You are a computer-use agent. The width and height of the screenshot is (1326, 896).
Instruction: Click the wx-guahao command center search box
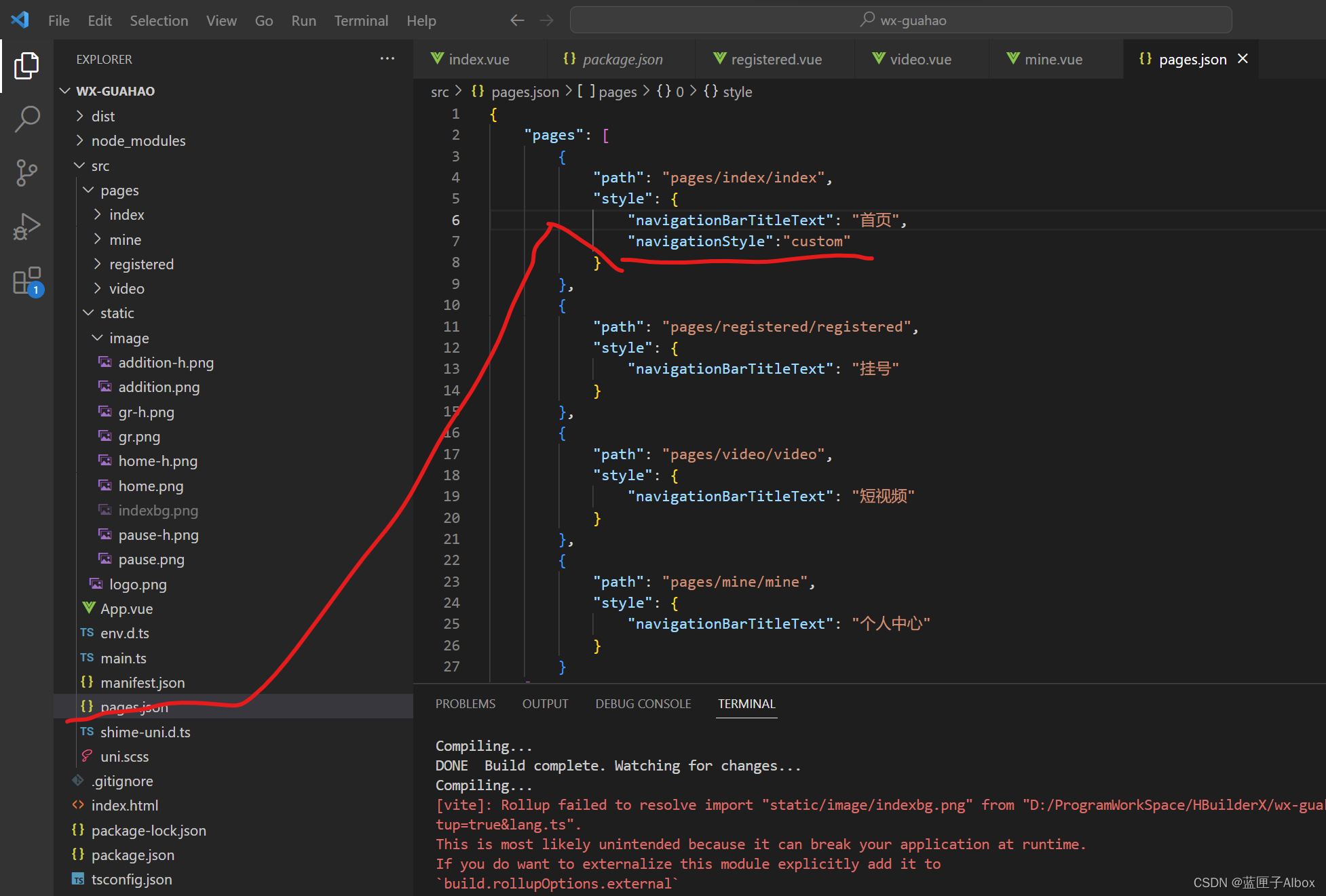tap(901, 20)
